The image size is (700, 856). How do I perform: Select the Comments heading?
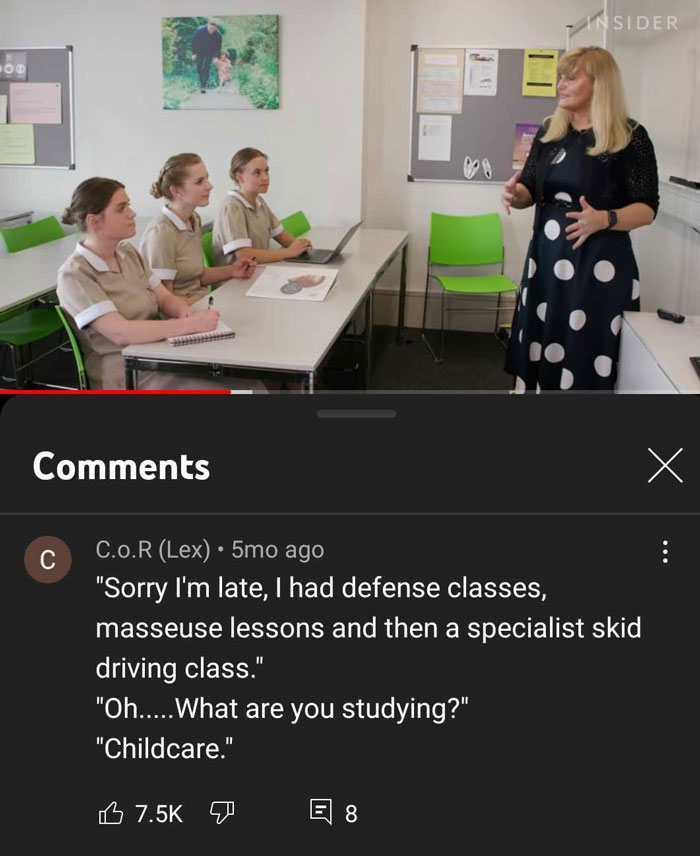click(121, 467)
